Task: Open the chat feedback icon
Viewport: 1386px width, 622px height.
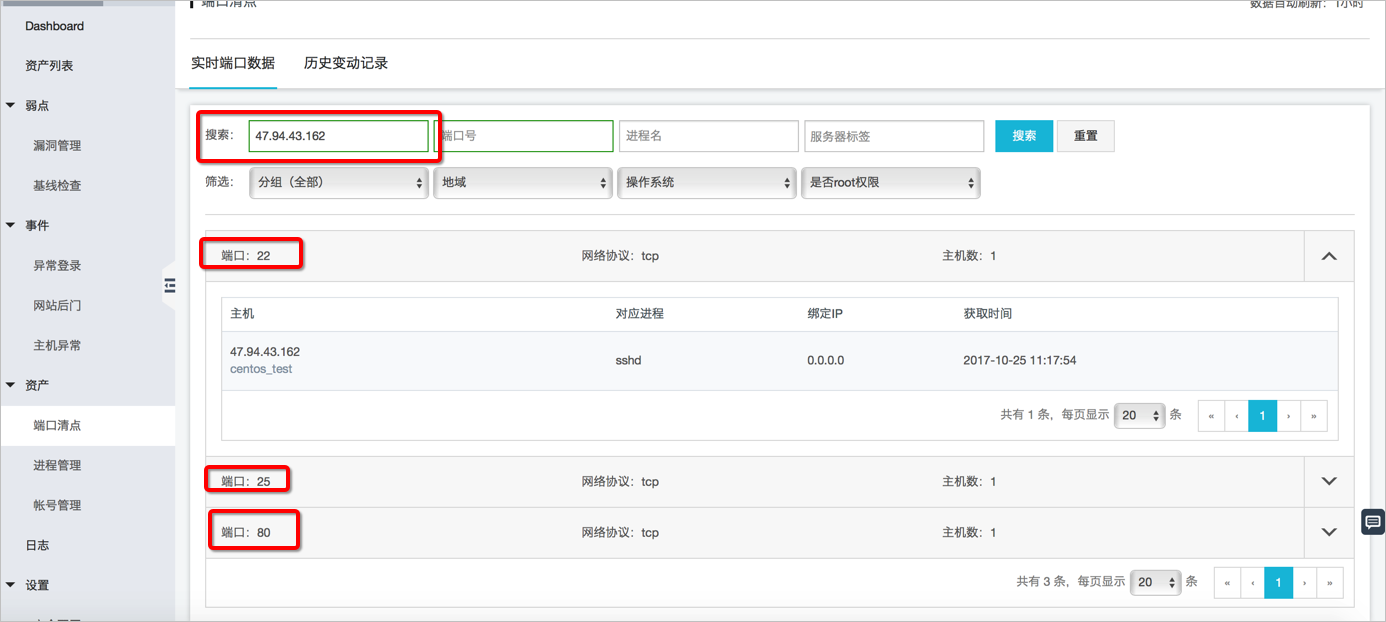Action: coord(1373,522)
